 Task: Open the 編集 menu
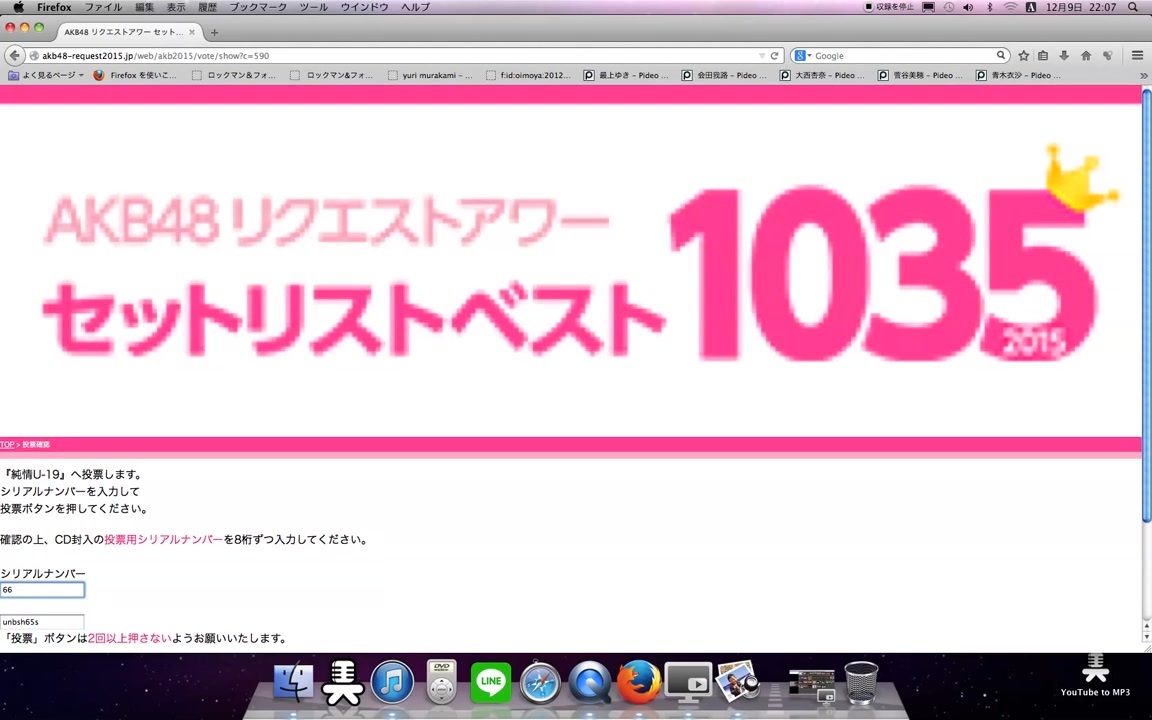point(145,7)
